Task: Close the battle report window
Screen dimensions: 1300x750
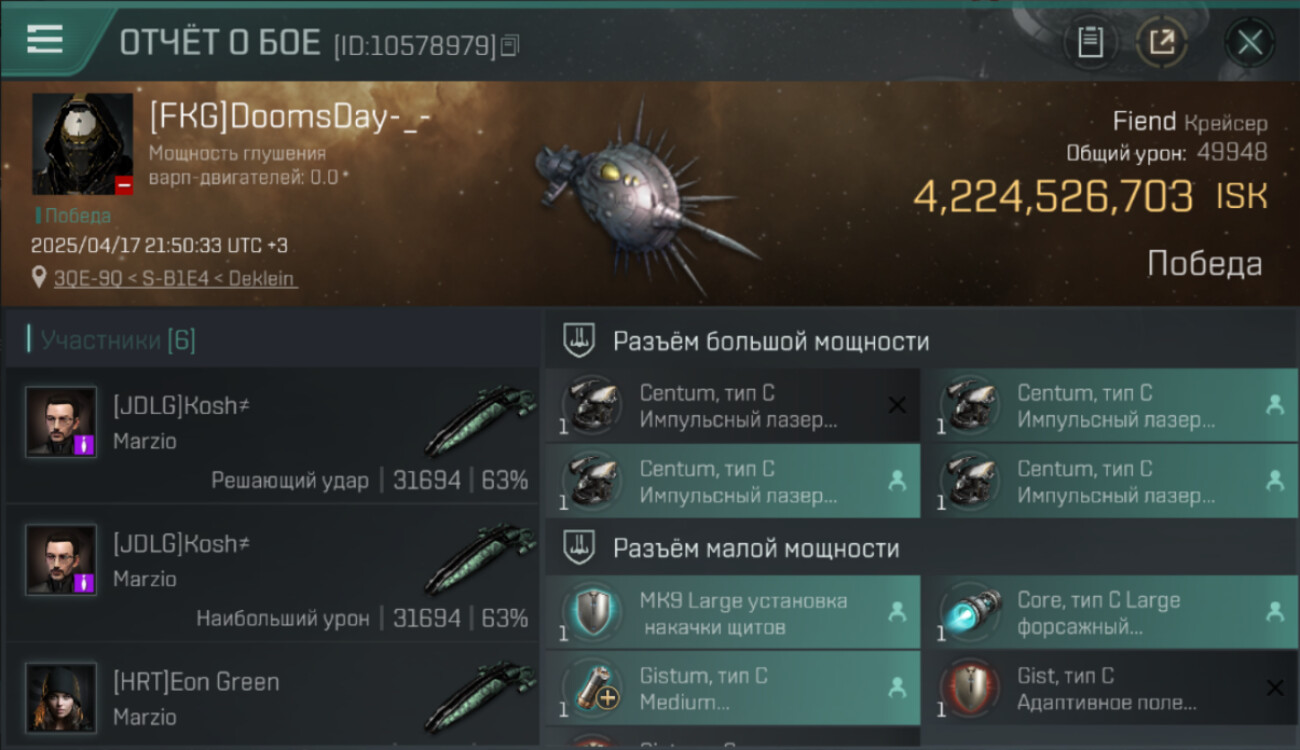Action: coord(1249,43)
